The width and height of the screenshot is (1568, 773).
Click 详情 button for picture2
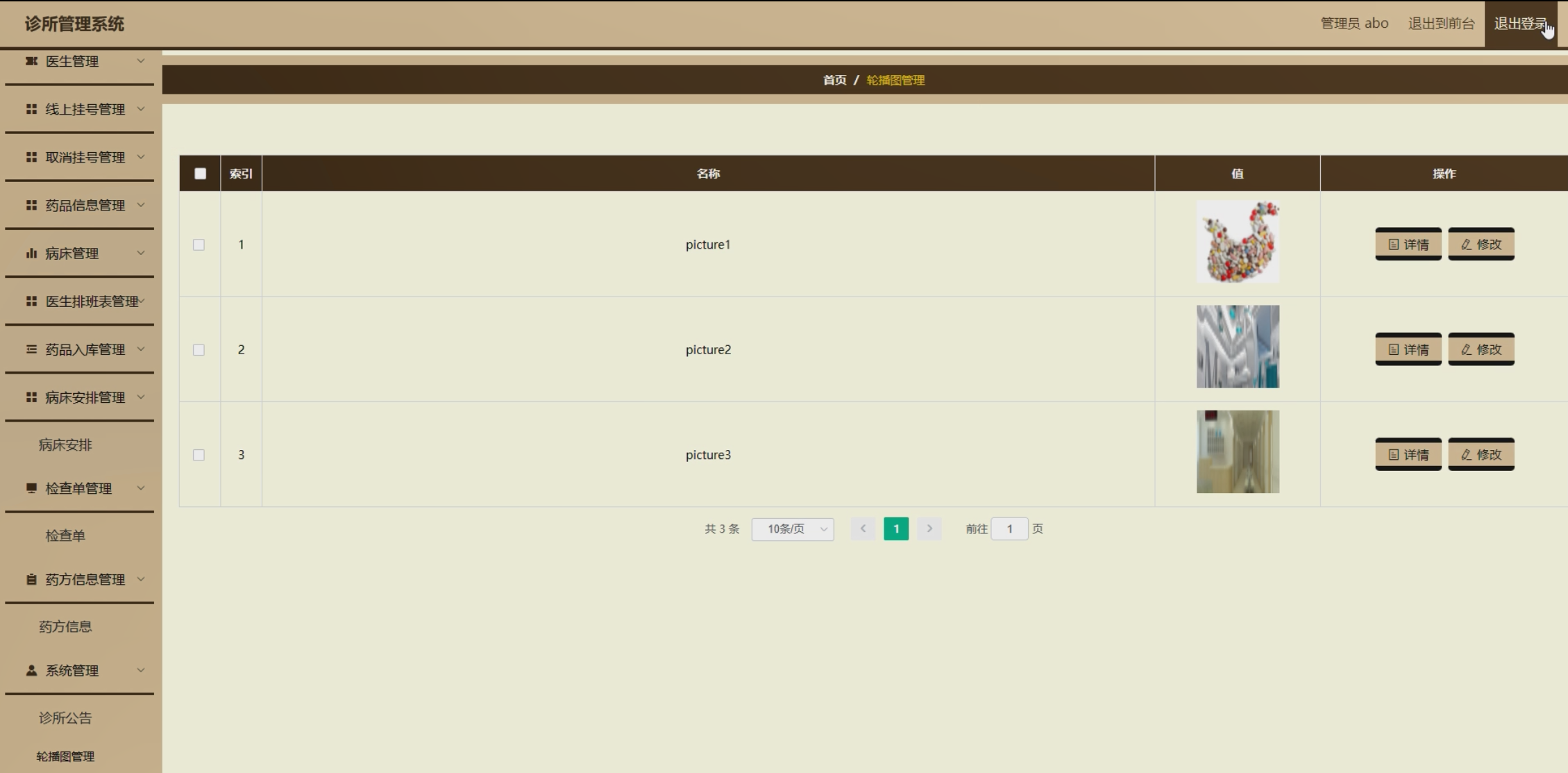pyautogui.click(x=1408, y=349)
